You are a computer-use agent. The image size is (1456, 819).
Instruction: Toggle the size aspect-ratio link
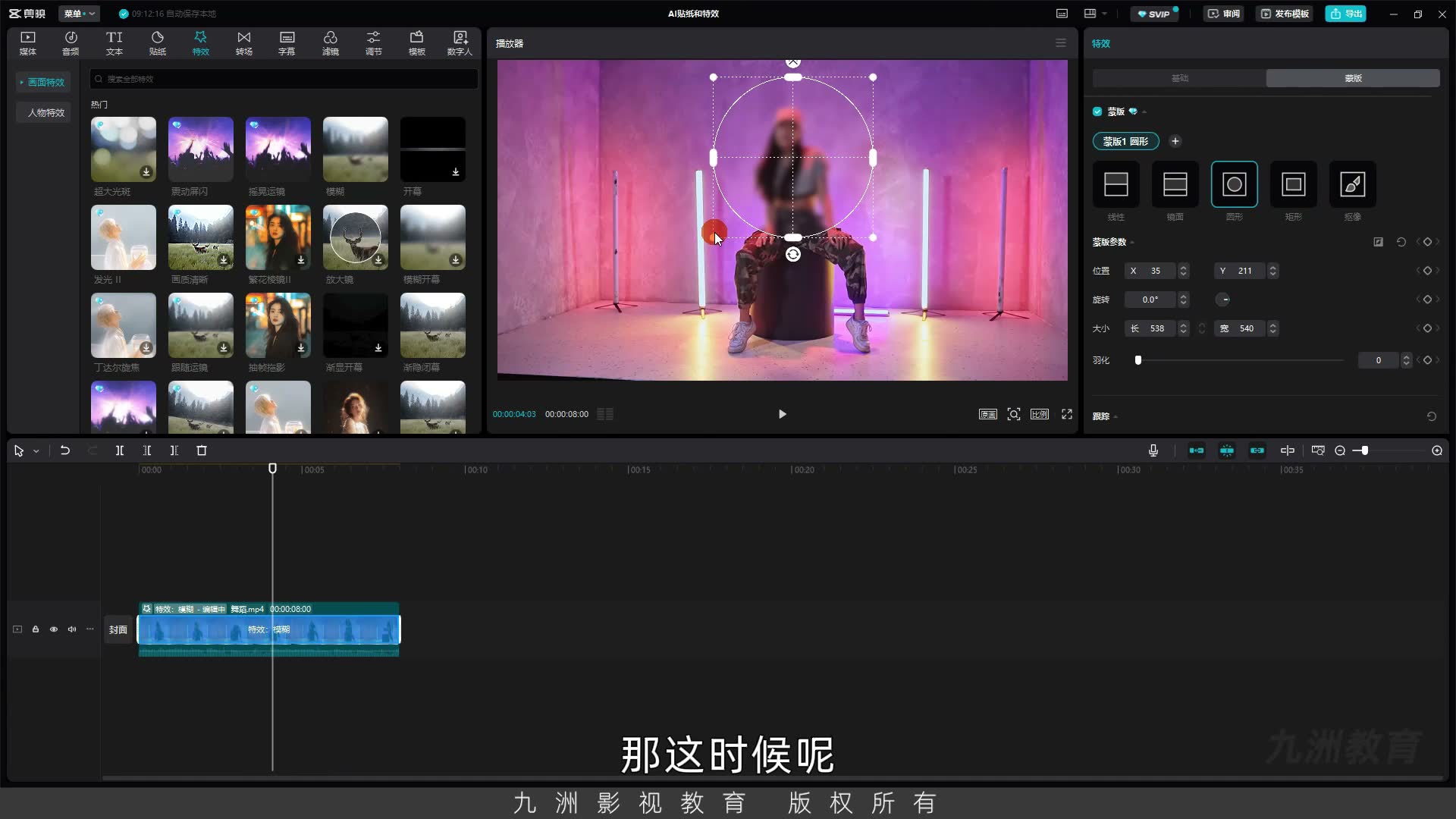[1202, 328]
